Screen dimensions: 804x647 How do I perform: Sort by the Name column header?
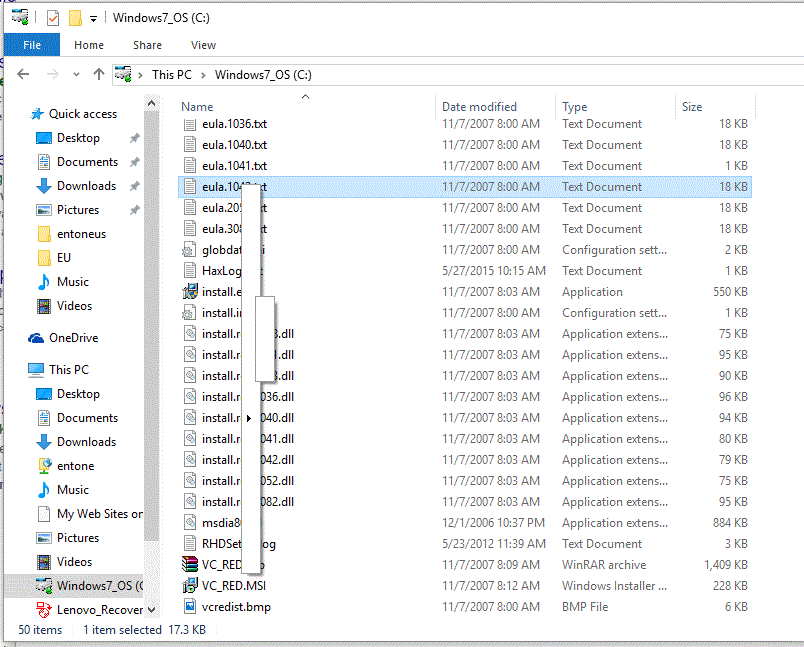[x=197, y=107]
